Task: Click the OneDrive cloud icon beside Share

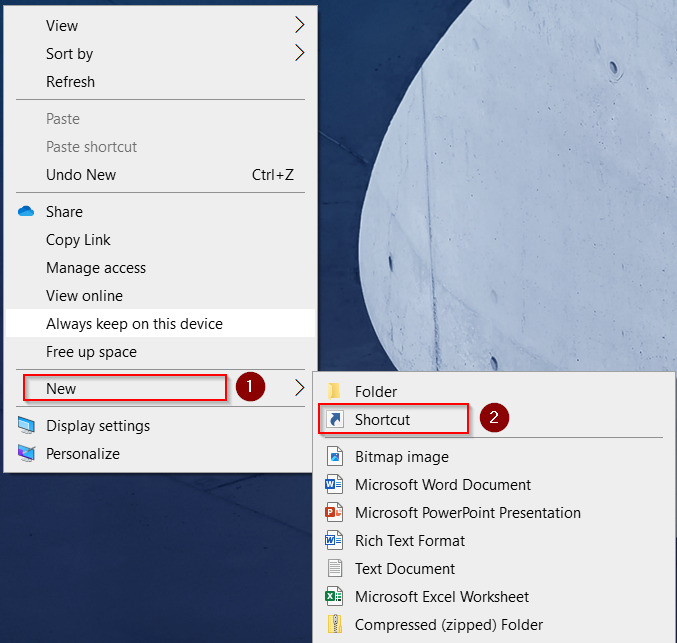Action: [26, 211]
